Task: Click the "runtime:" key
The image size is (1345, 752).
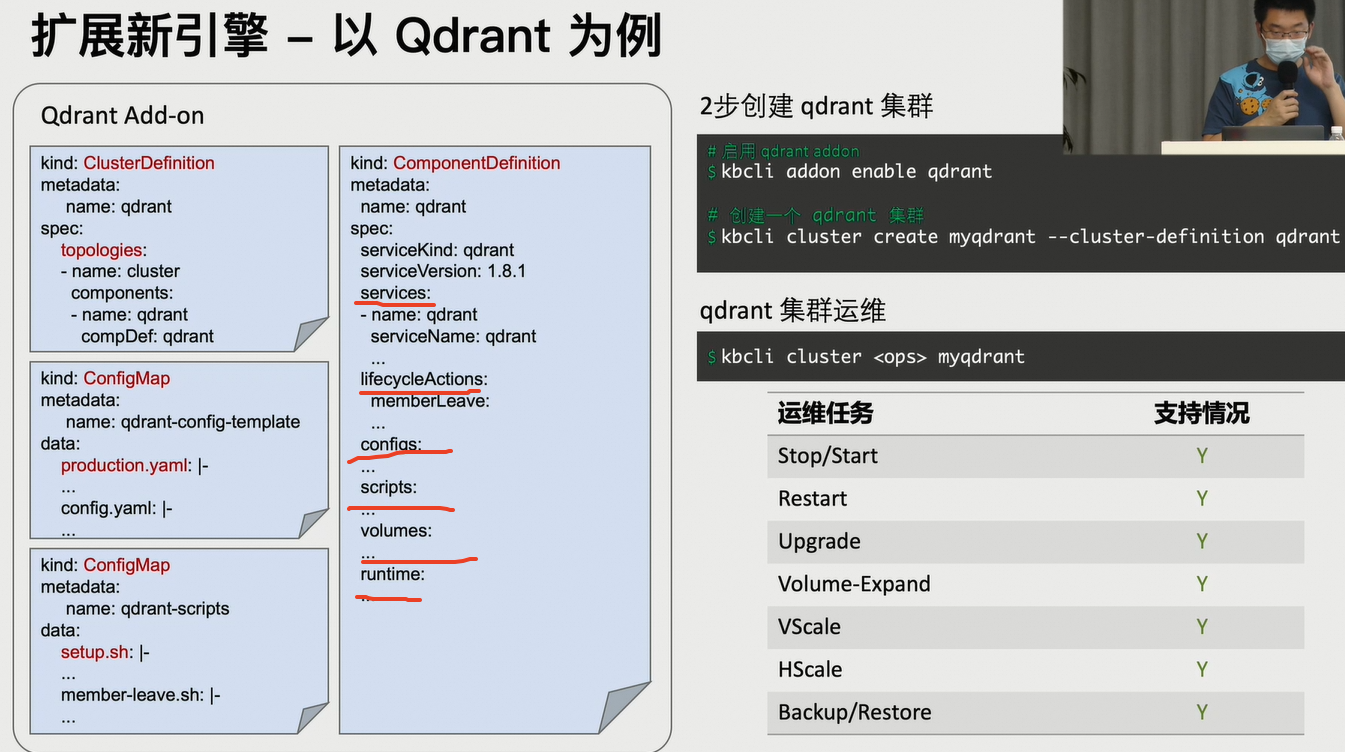Action: point(392,574)
